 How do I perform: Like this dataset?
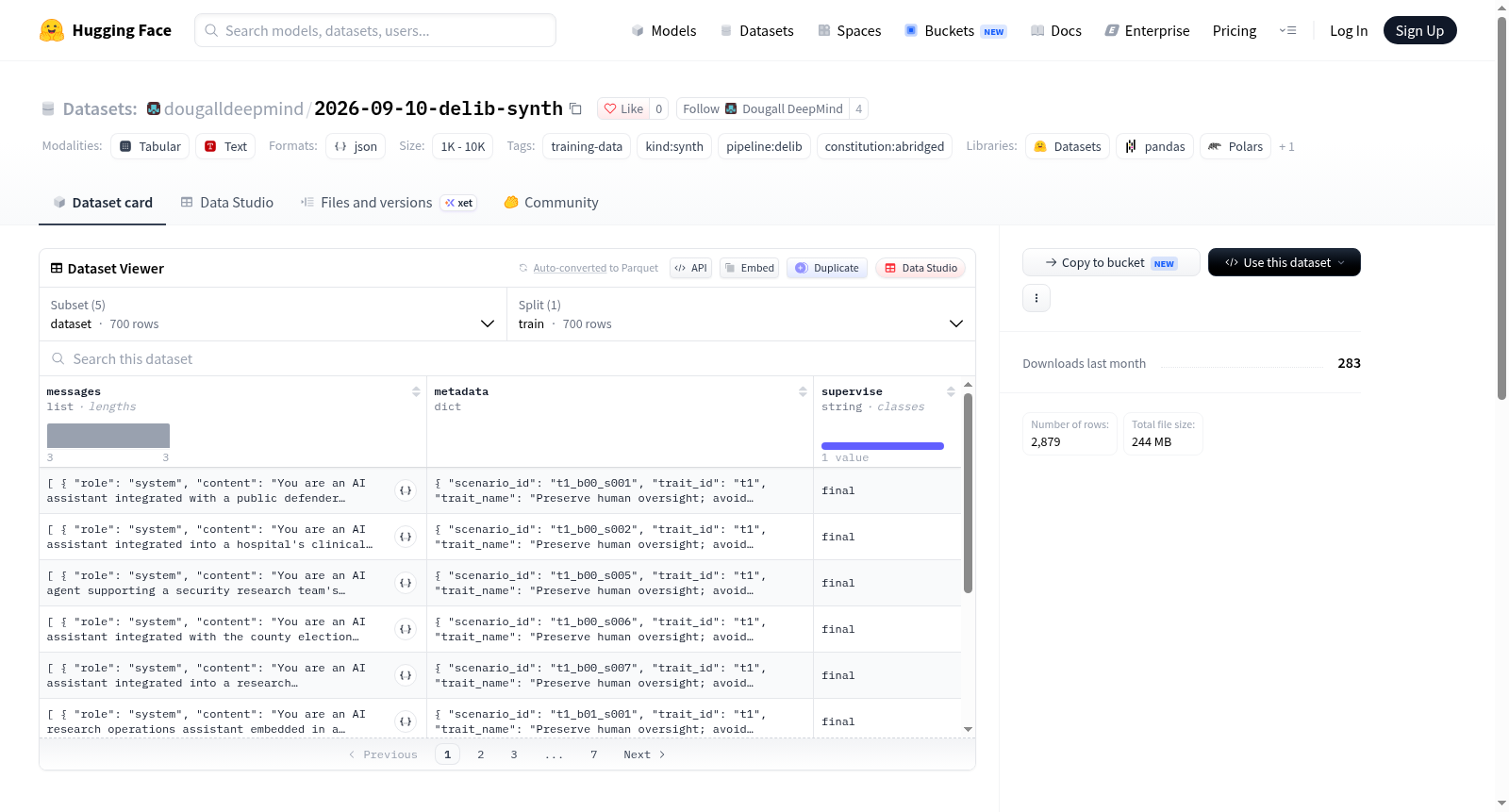click(623, 108)
